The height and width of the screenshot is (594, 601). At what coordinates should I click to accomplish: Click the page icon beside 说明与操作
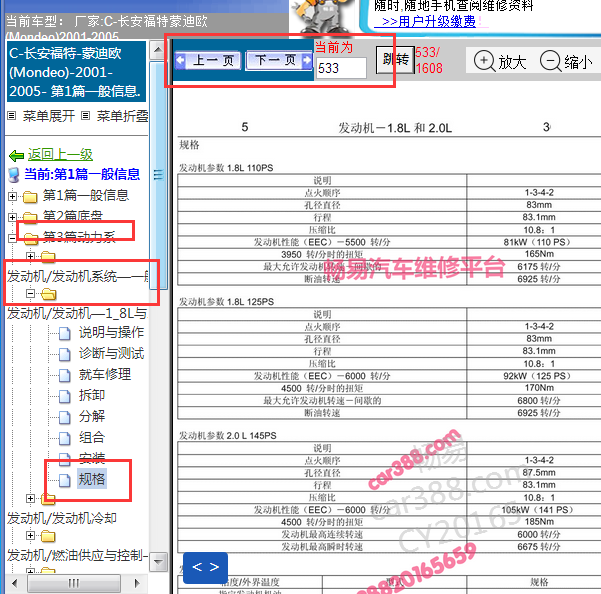coord(65,333)
